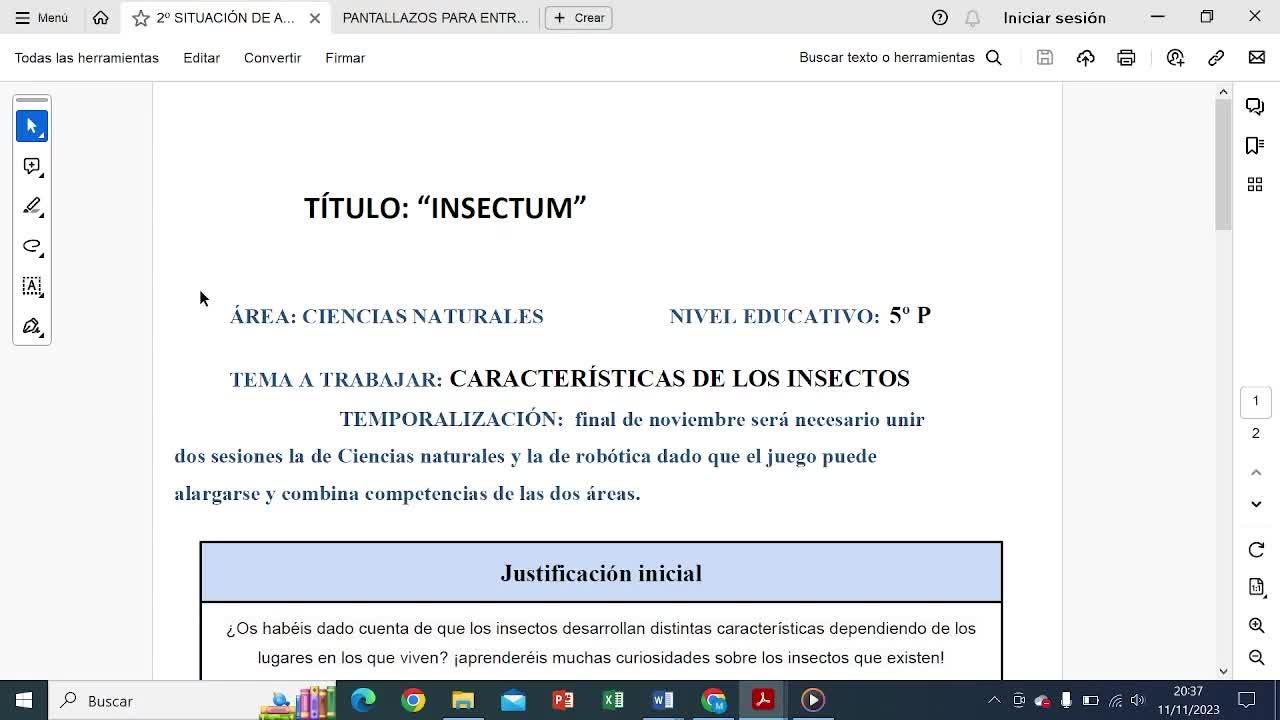Open the comments panel icon
The image size is (1280, 720).
[1255, 107]
